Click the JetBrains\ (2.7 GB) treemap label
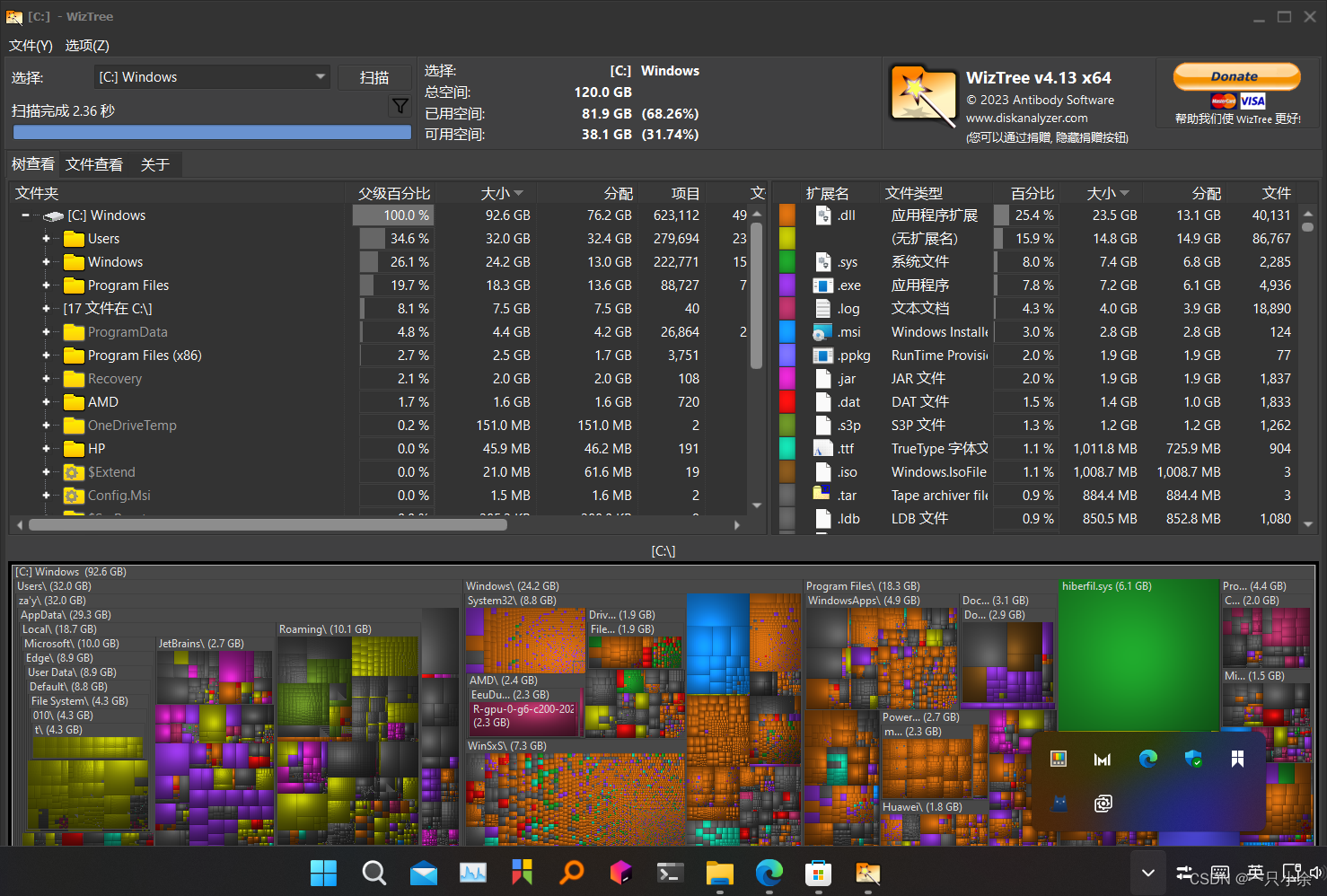Viewport: 1327px width, 896px height. [x=201, y=644]
